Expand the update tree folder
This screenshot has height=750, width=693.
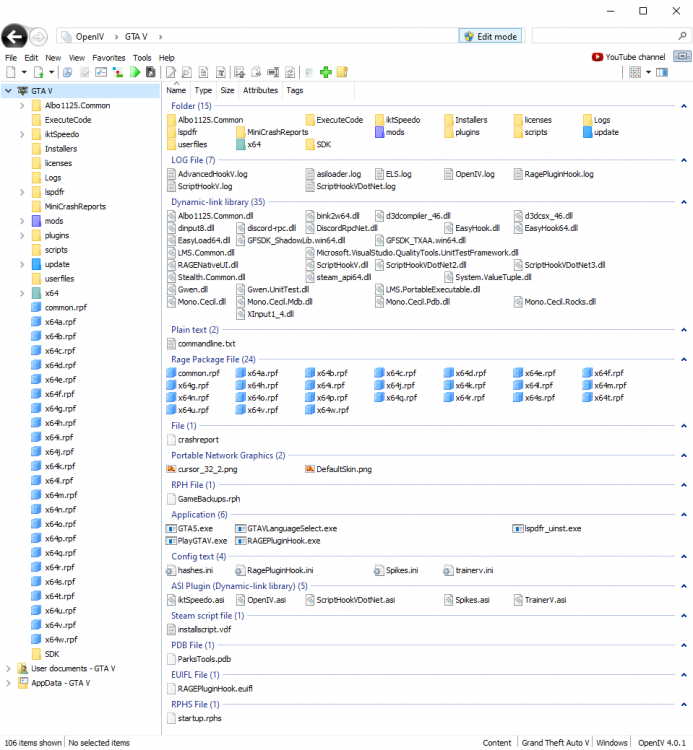coord(22,264)
